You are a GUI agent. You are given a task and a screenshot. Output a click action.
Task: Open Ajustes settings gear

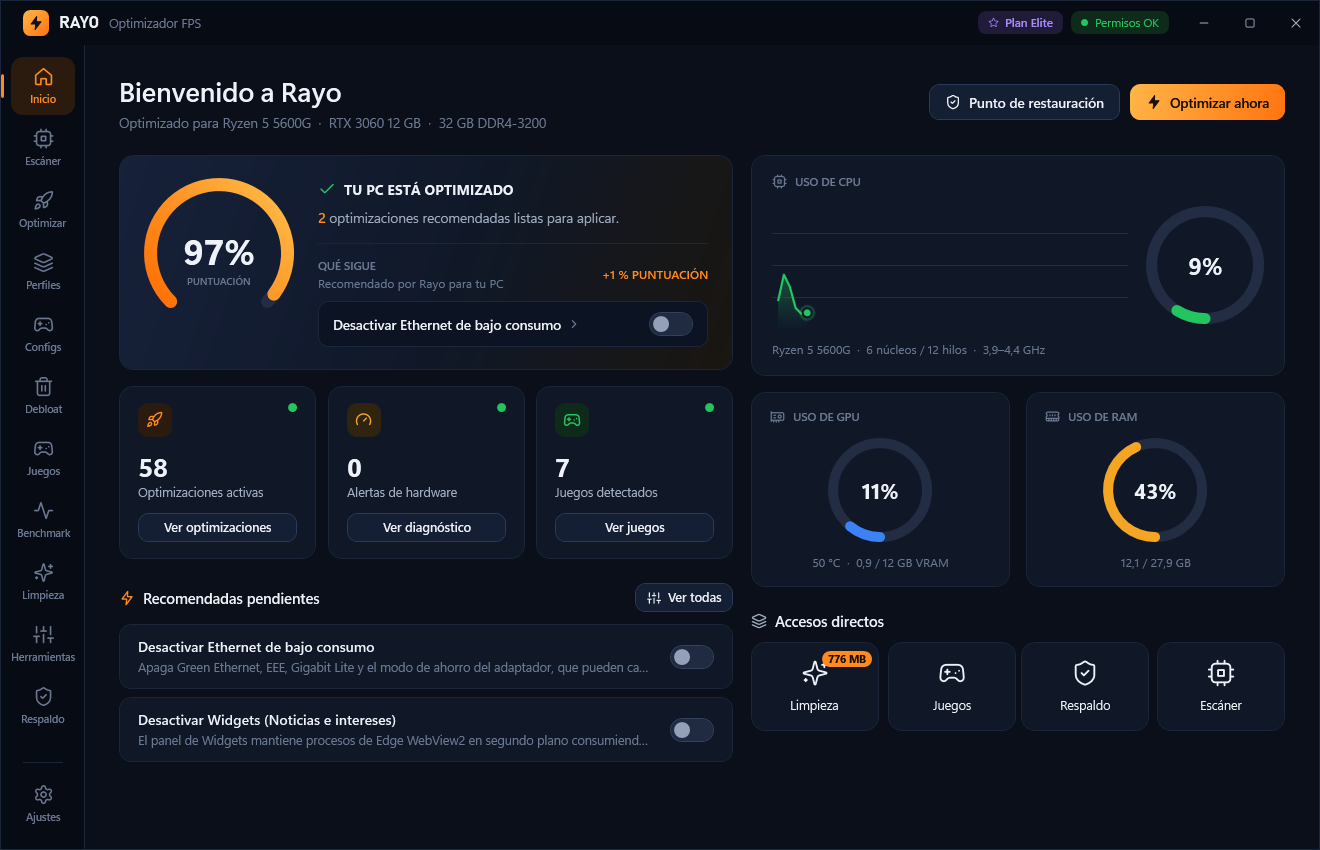[x=43, y=804]
